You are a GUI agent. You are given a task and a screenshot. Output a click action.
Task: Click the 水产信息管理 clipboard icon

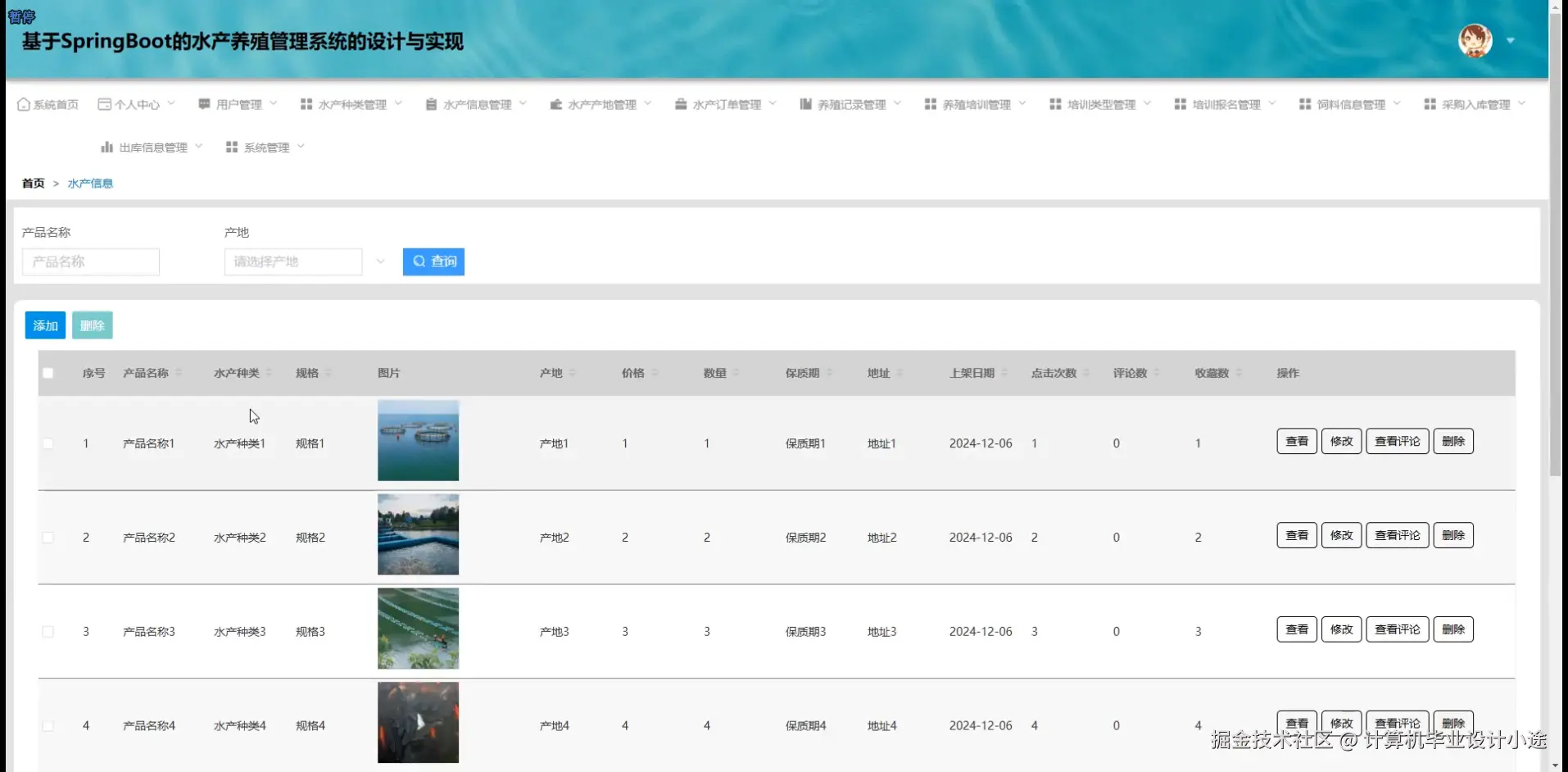(x=431, y=104)
